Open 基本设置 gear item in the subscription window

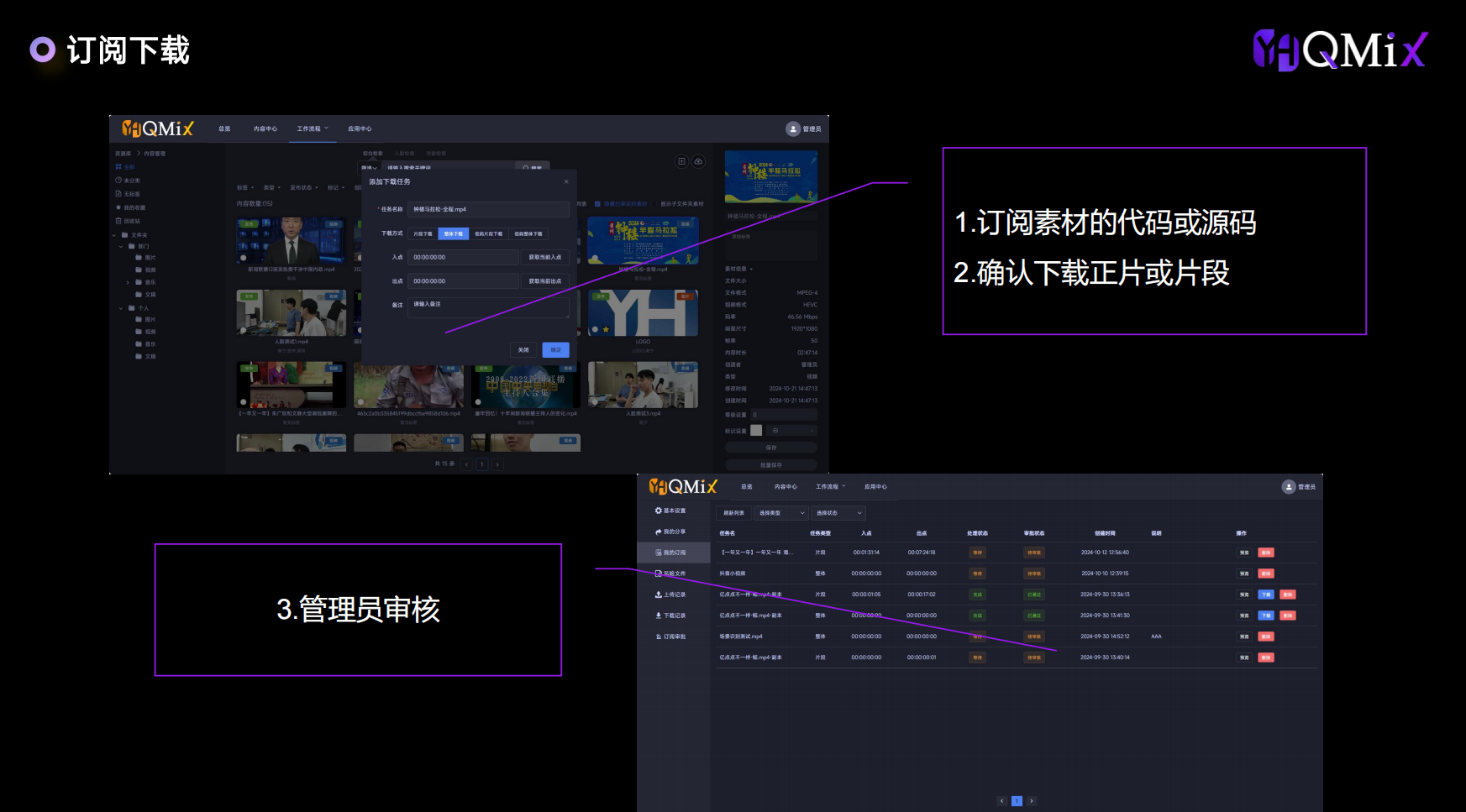(670, 511)
